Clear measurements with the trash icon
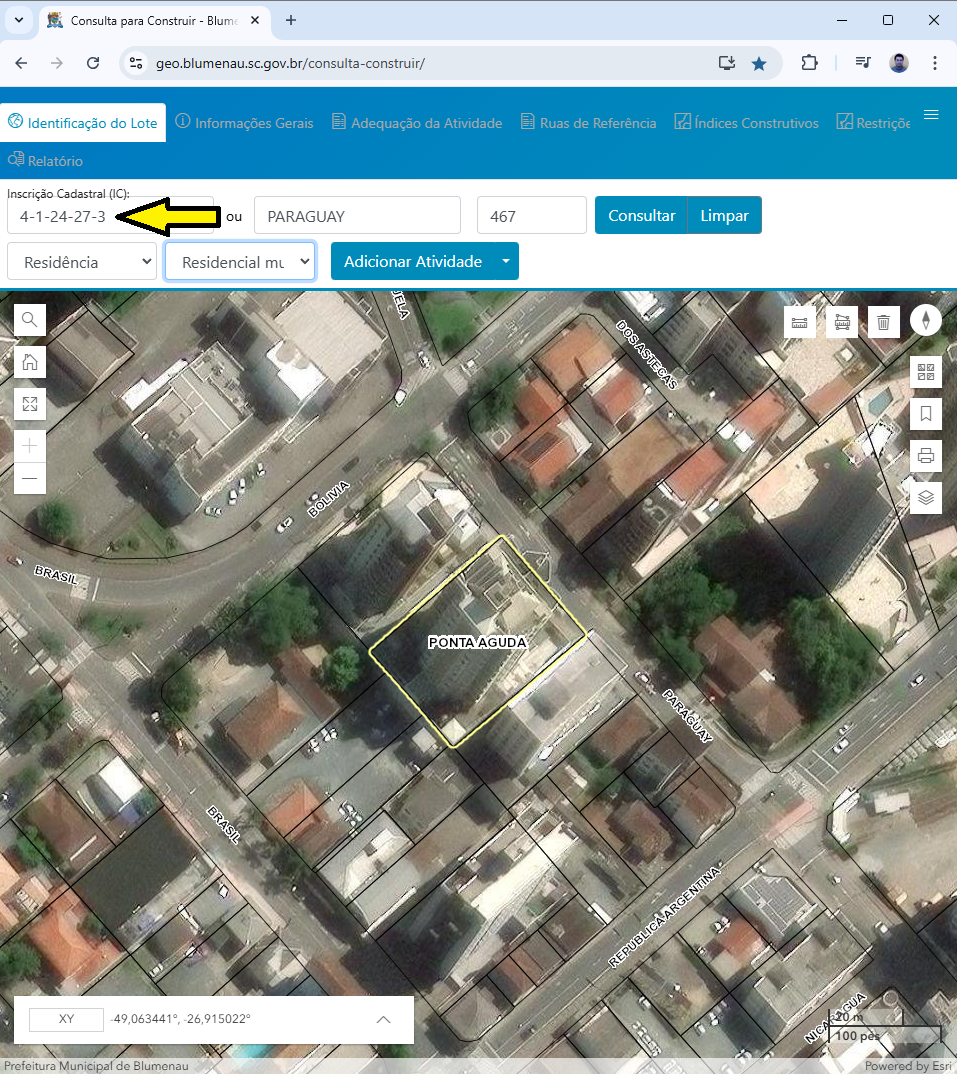This screenshot has width=957, height=1079. point(883,321)
